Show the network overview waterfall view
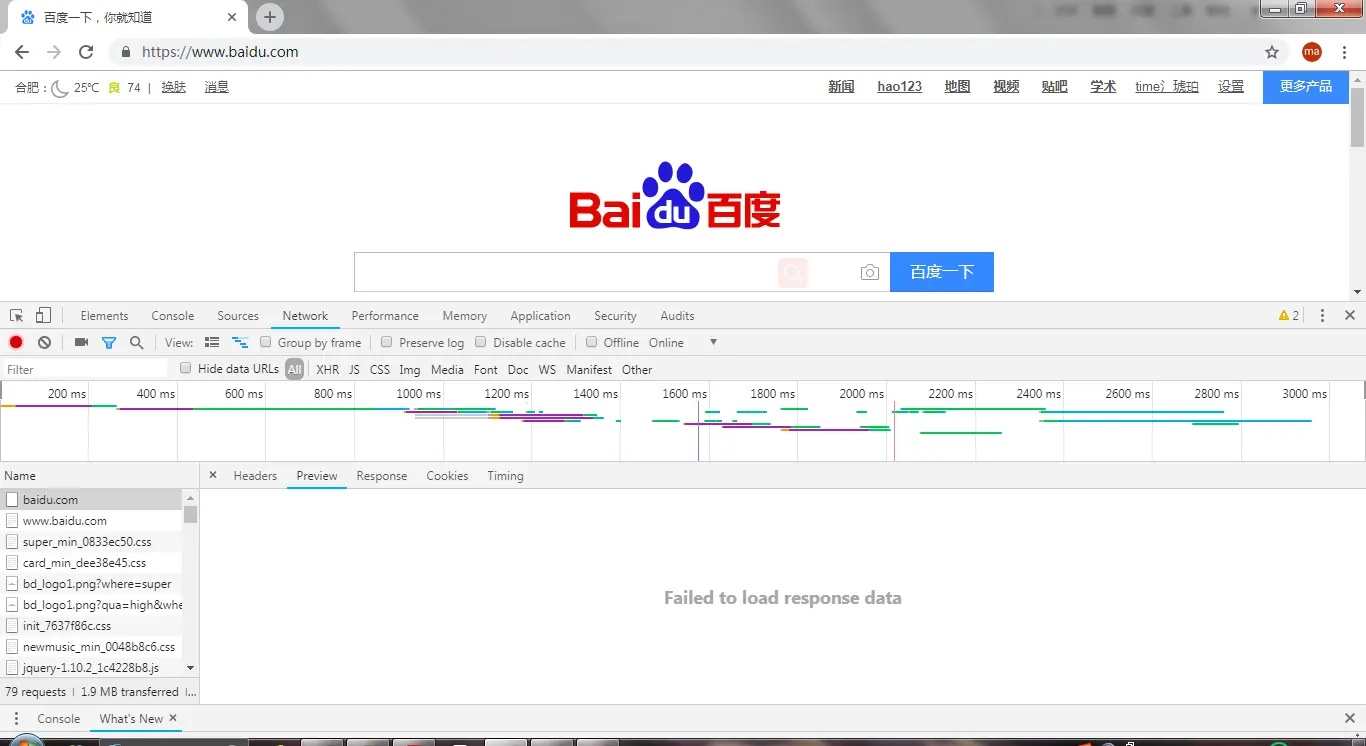Screen dimensions: 1366x746 click(240, 342)
